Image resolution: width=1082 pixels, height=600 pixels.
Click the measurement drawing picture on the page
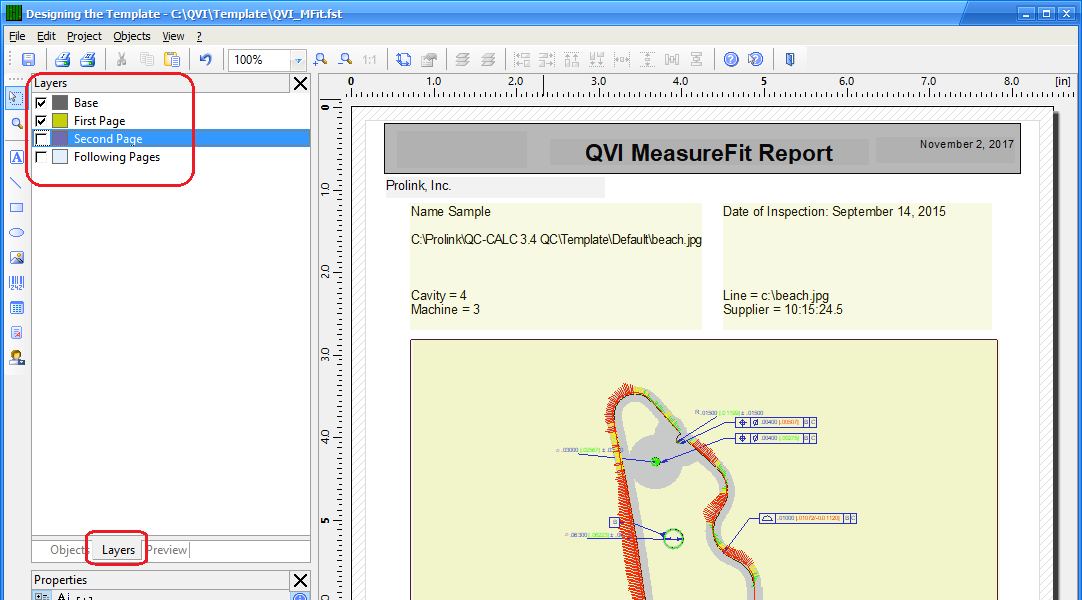click(x=704, y=470)
